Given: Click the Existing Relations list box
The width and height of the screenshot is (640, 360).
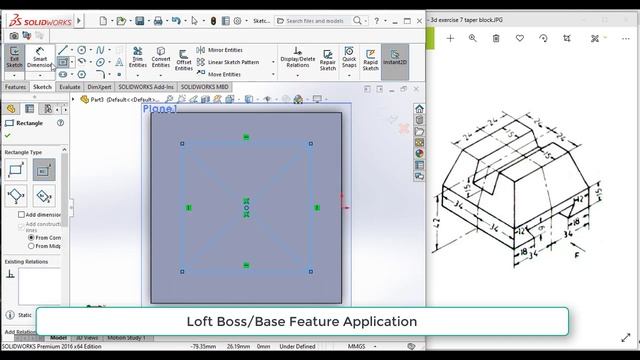Looking at the screenshot, I should [x=39, y=286].
